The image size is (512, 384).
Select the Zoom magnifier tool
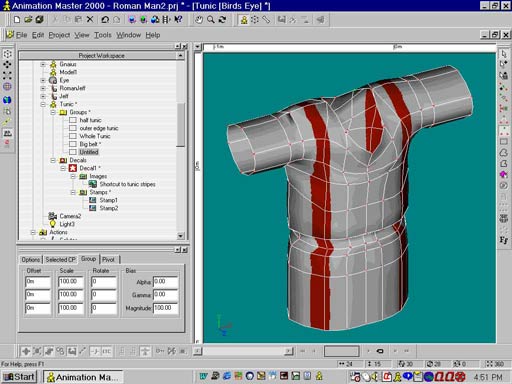point(211,20)
